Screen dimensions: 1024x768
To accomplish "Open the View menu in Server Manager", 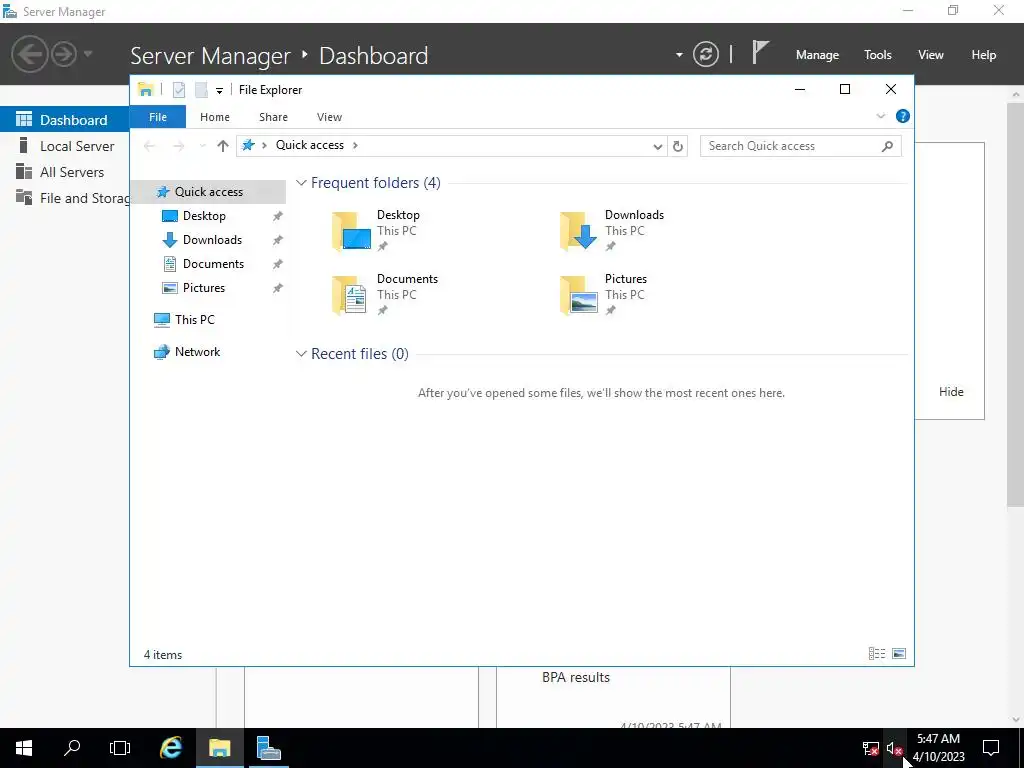I will [x=930, y=55].
